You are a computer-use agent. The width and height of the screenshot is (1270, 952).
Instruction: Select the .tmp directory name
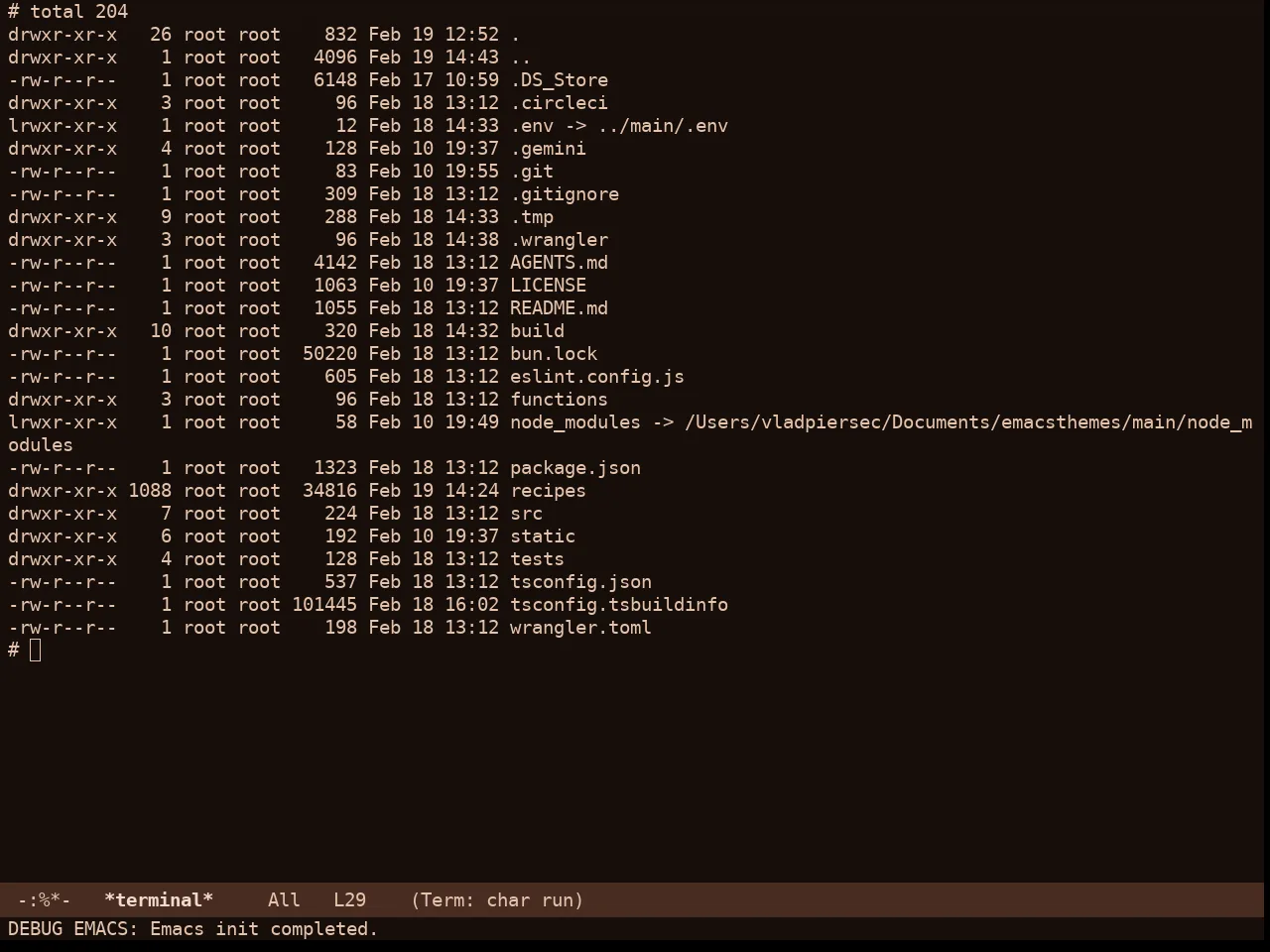(x=532, y=217)
